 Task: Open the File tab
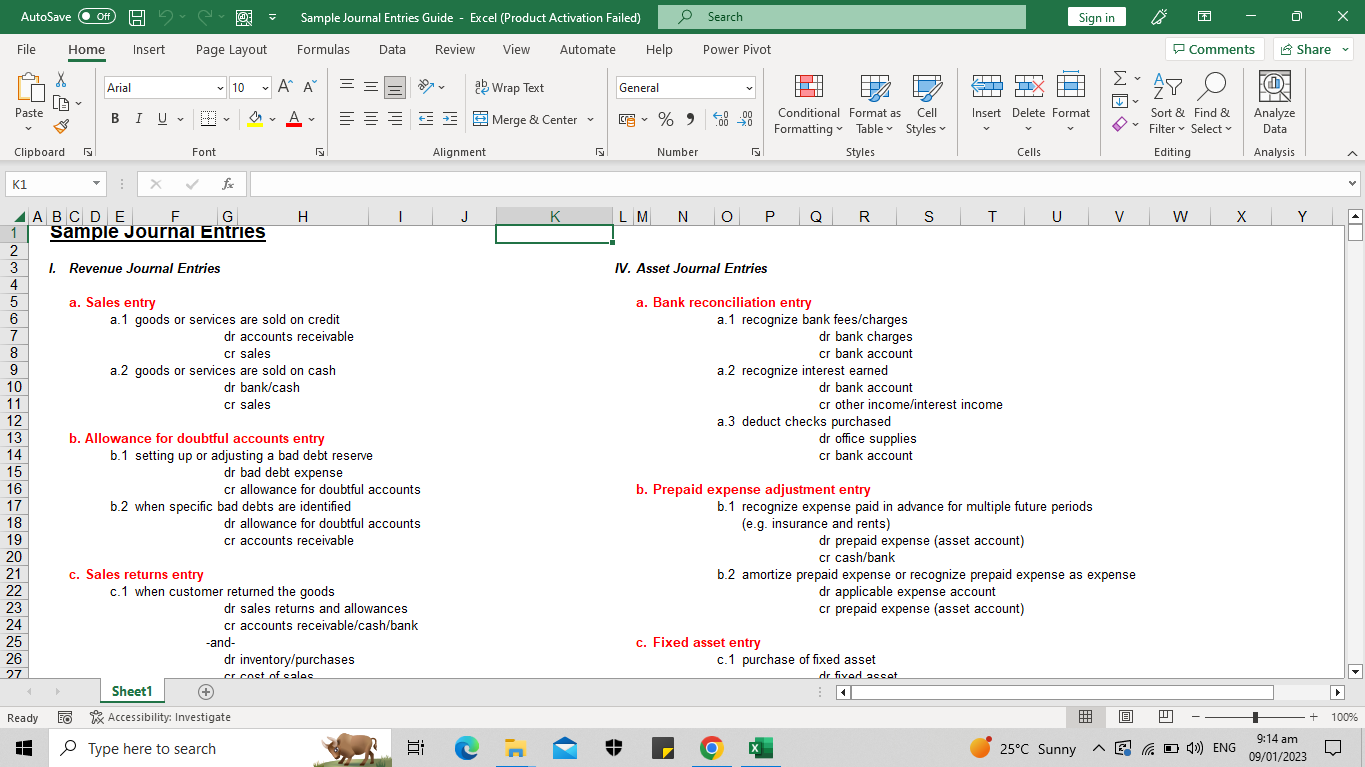coord(26,49)
